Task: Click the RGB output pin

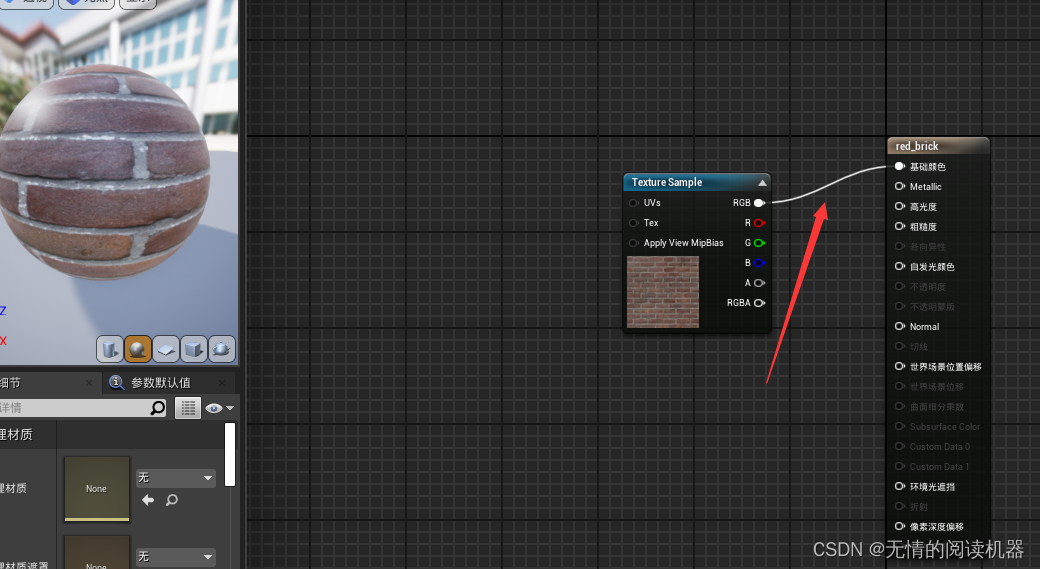Action: (759, 203)
